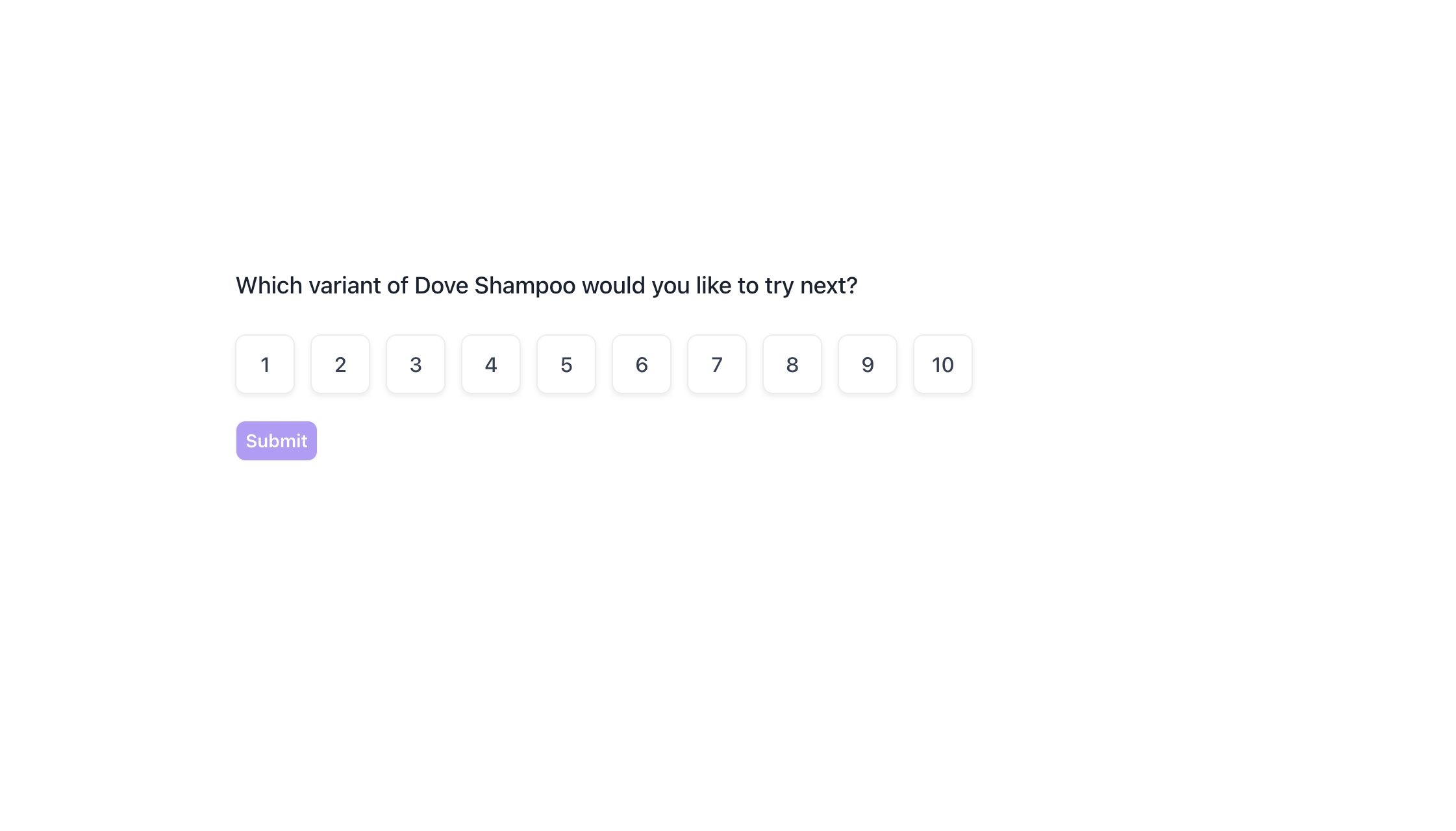
Task: Select the lowest scale value, 1
Action: [265, 364]
